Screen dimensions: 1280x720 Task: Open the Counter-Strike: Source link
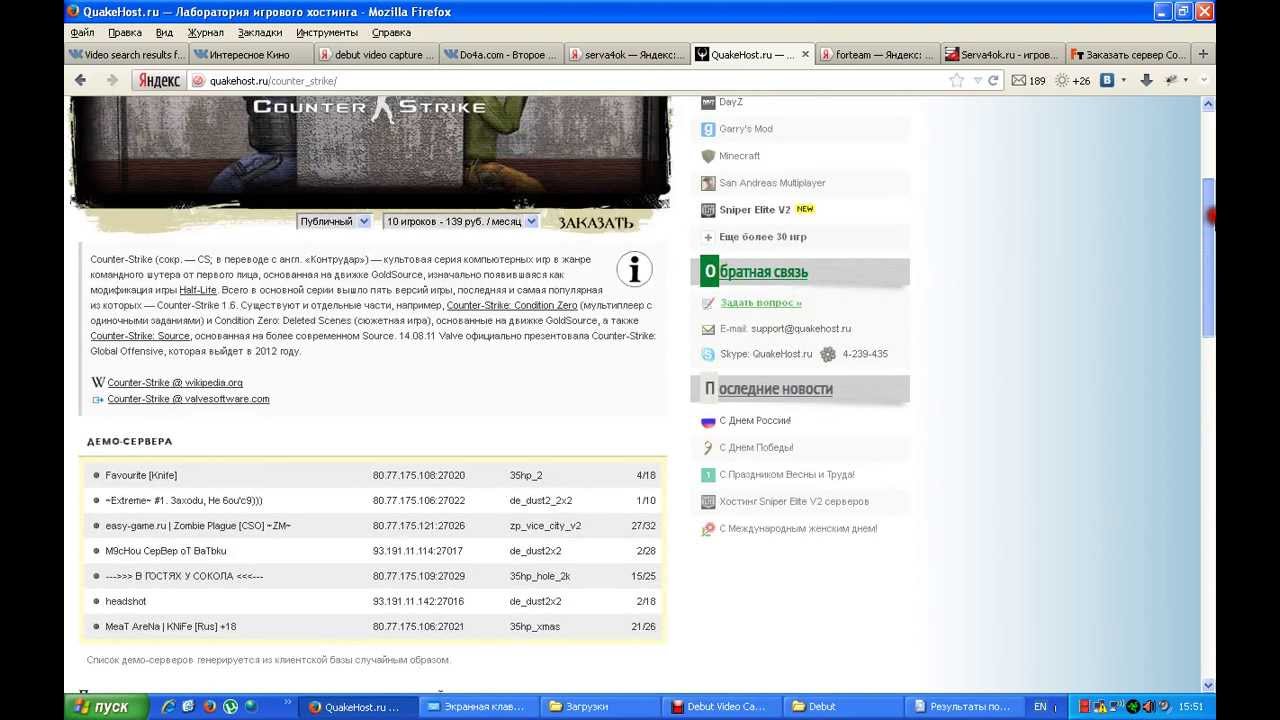(x=140, y=336)
